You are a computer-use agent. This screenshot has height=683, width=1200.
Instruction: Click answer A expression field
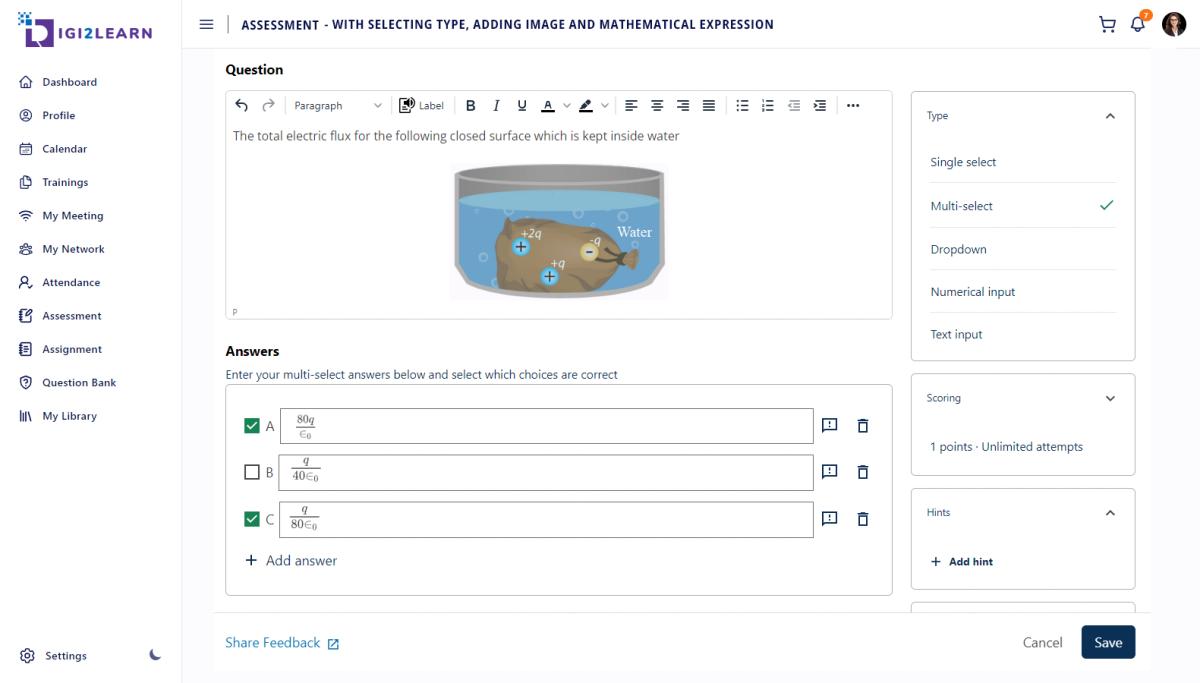[x=546, y=426]
